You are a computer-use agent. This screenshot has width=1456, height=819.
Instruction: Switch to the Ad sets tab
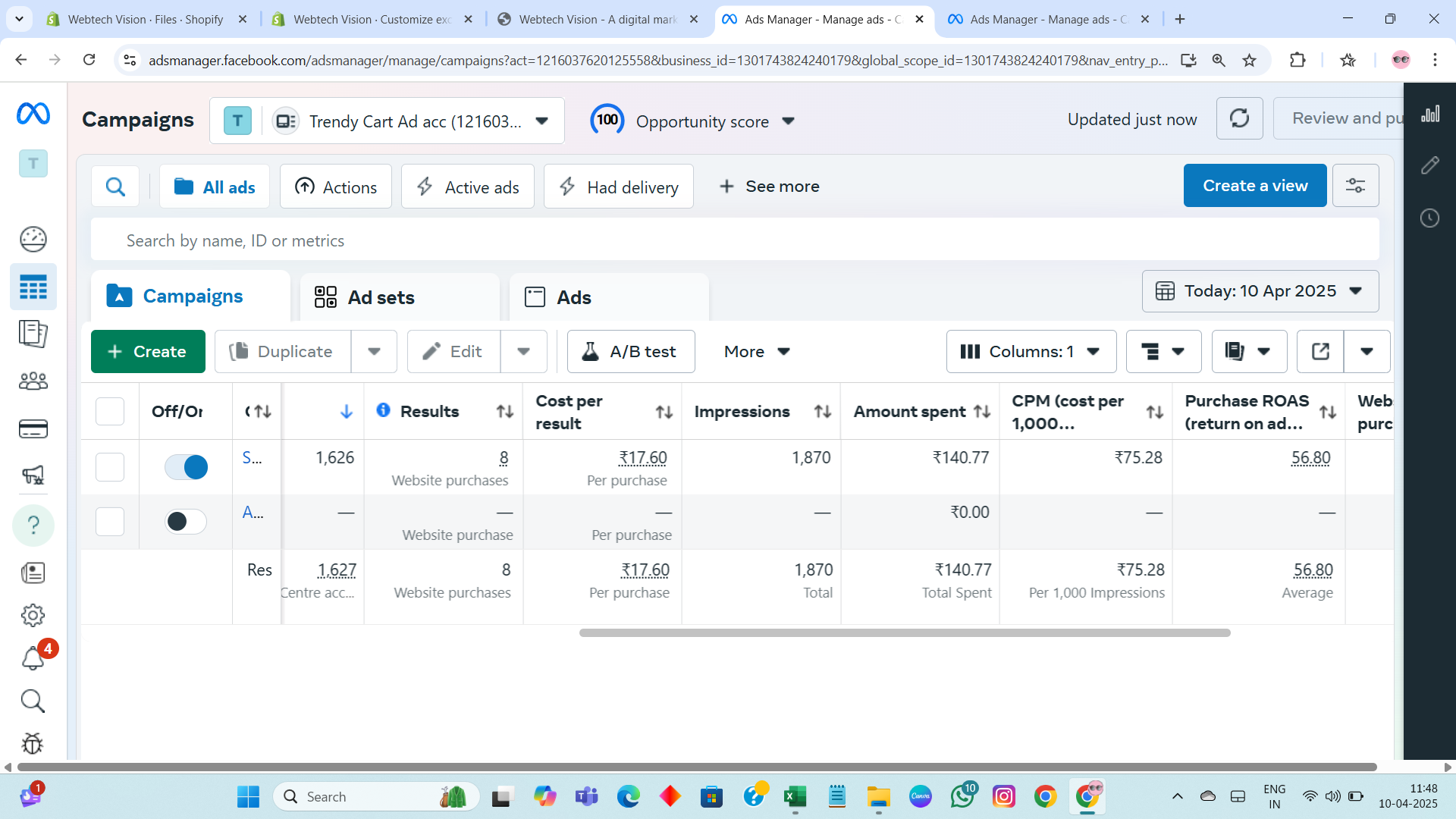click(x=381, y=297)
